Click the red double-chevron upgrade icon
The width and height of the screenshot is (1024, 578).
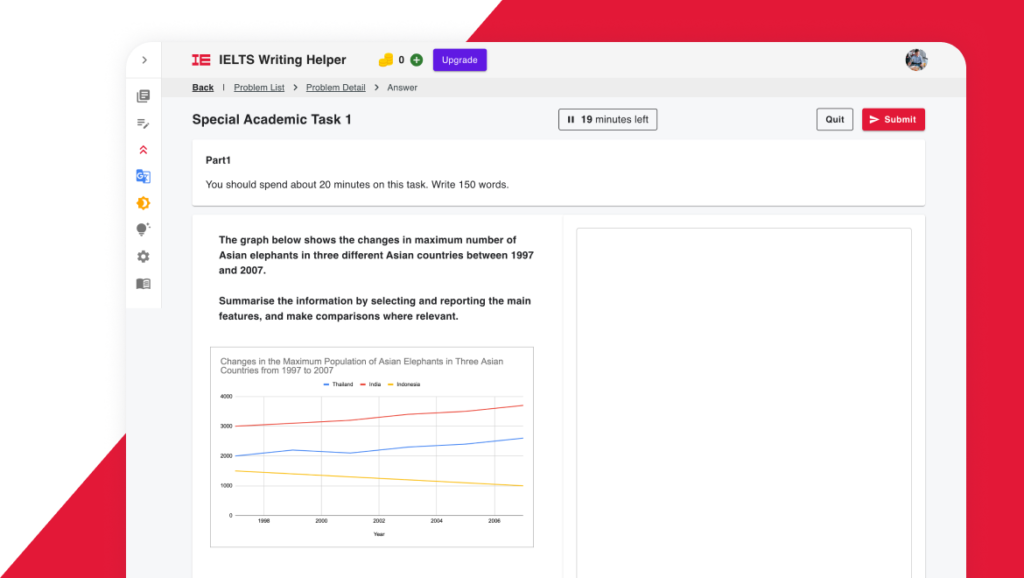point(143,149)
